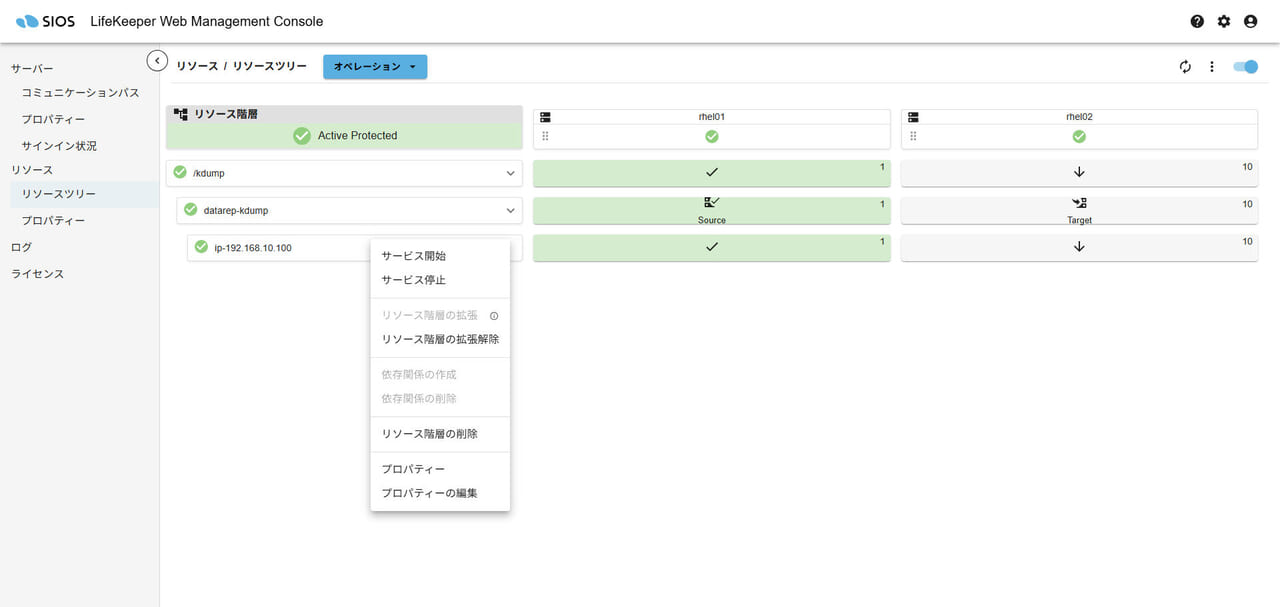Expand the /kdump resource chevron
The width and height of the screenshot is (1280, 607).
point(510,173)
